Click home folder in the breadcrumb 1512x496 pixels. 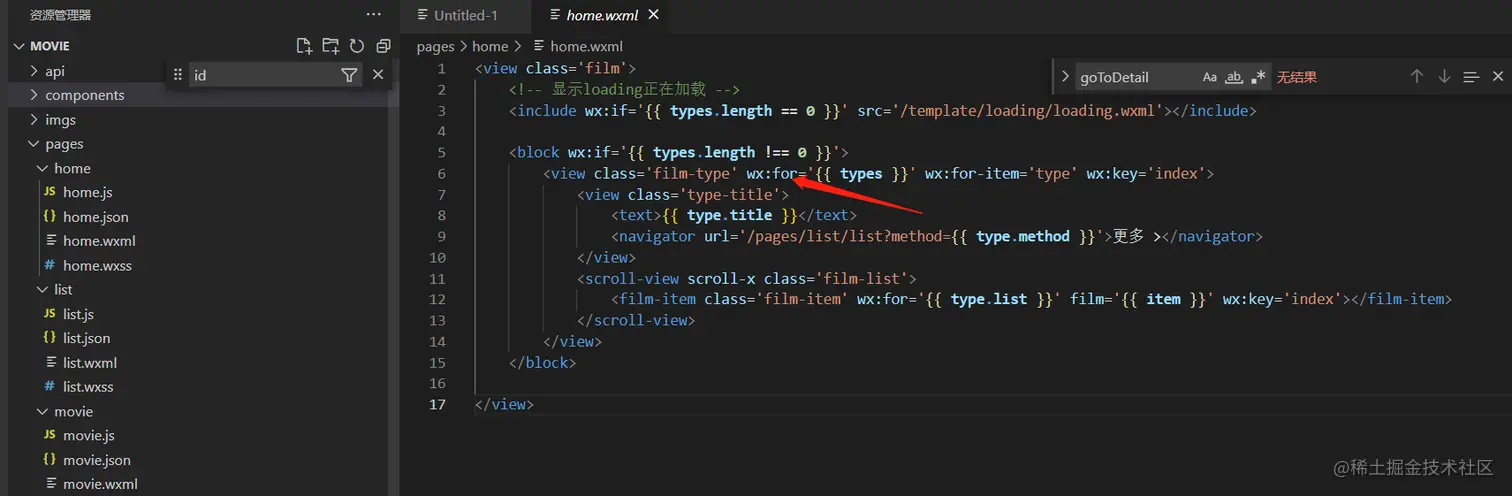[490, 46]
